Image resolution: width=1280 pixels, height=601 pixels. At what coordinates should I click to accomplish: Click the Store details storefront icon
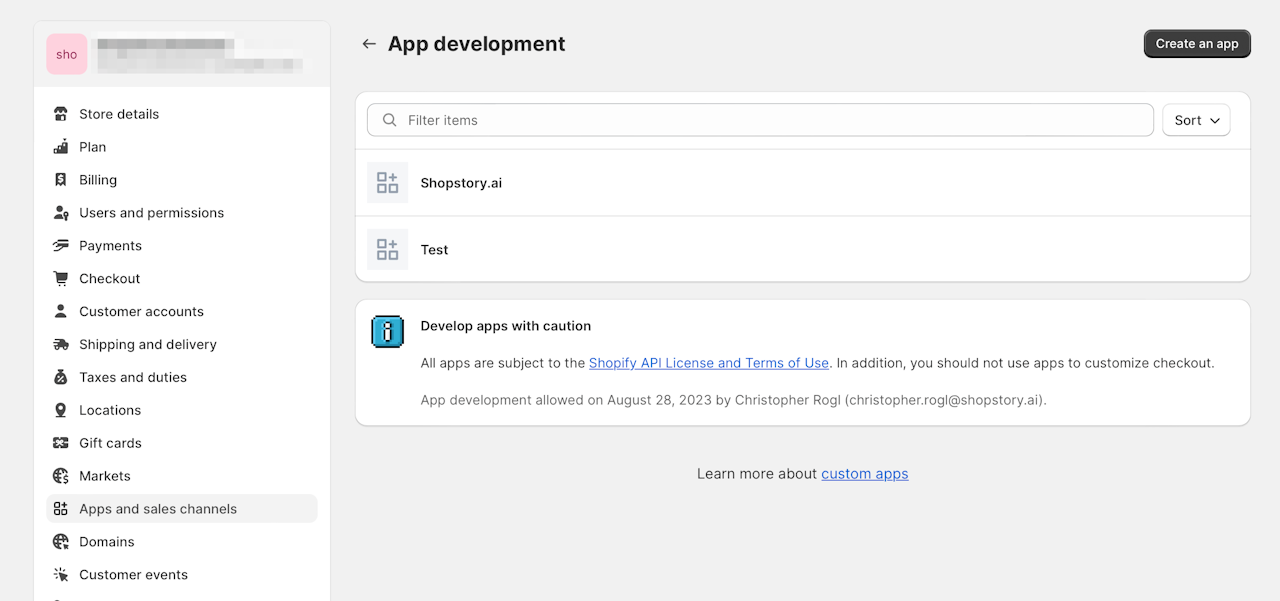coord(61,114)
